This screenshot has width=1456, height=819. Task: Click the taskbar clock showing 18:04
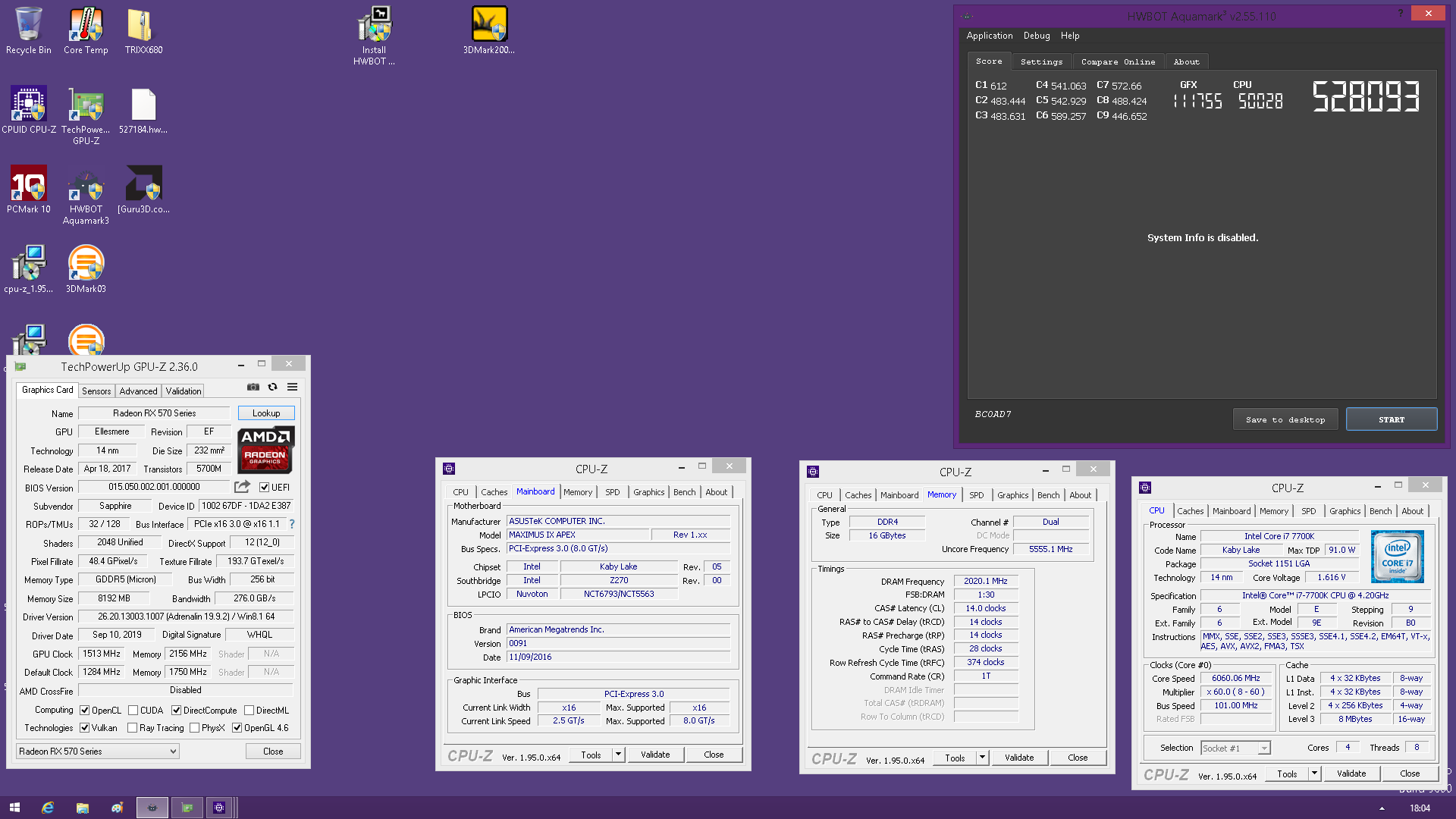[x=1420, y=808]
